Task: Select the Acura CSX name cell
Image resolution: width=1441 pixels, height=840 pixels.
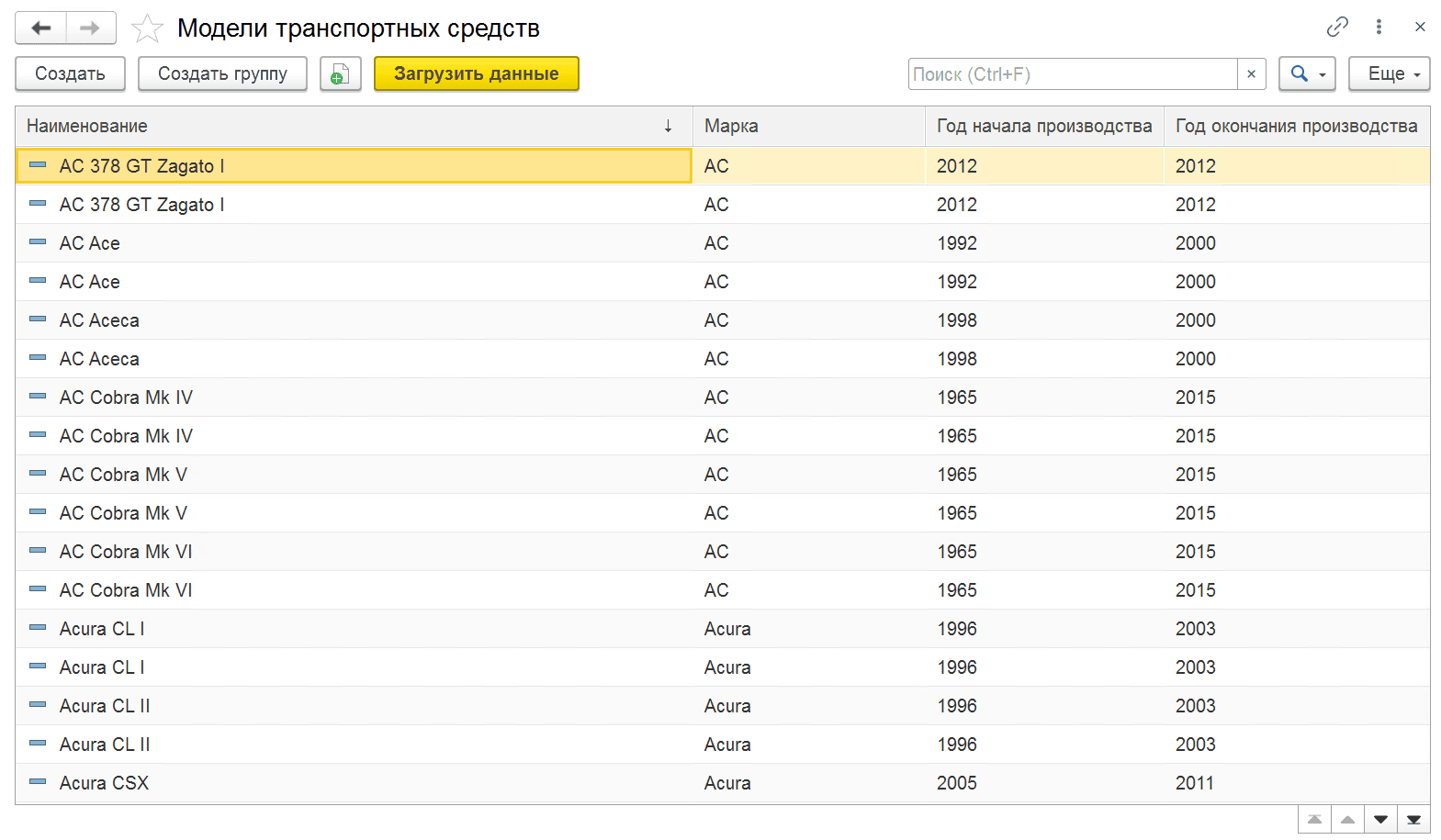Action: (354, 783)
